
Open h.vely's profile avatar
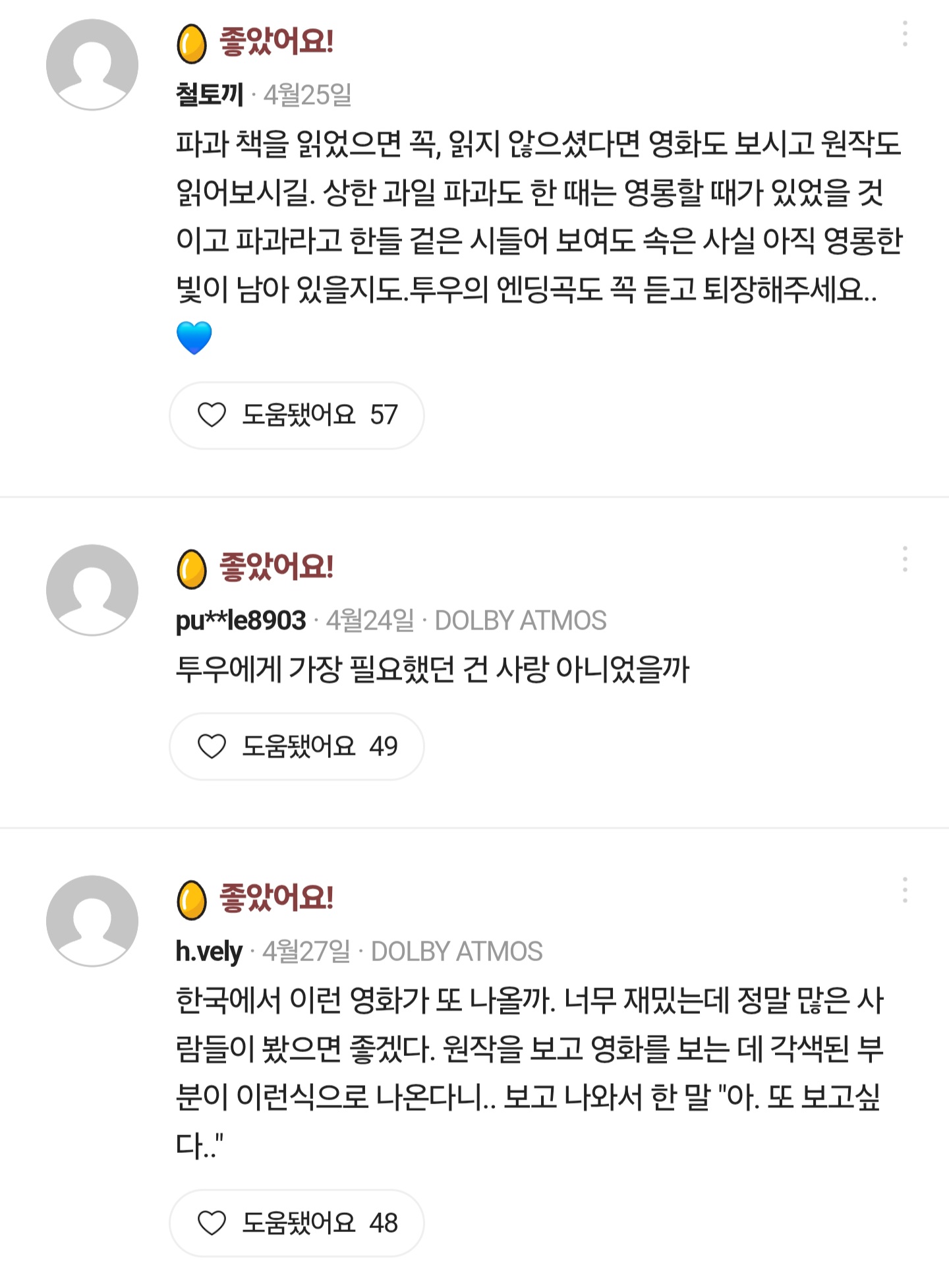click(92, 921)
